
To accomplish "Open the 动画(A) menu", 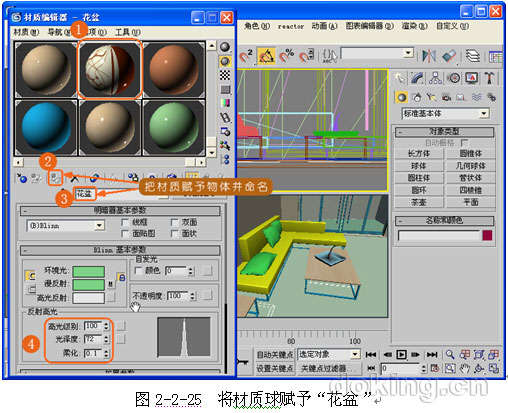I will tap(325, 26).
